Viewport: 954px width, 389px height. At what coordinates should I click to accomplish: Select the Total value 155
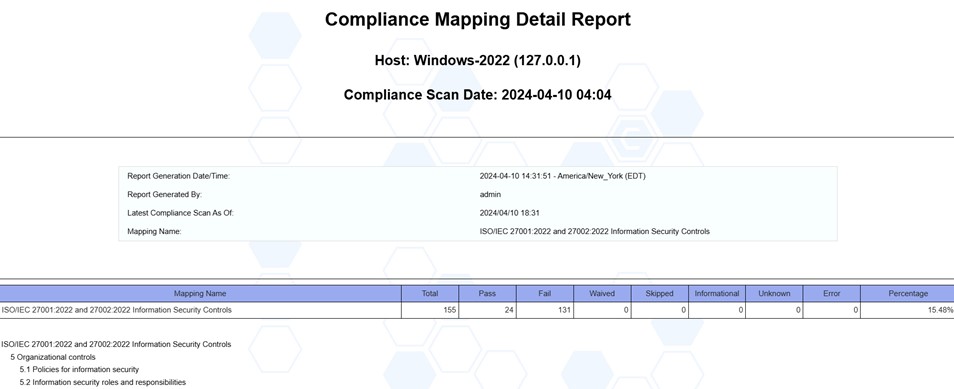pos(449,310)
